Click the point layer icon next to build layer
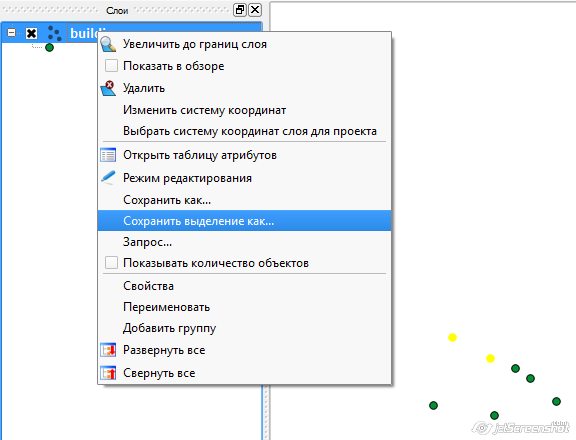 click(55, 33)
